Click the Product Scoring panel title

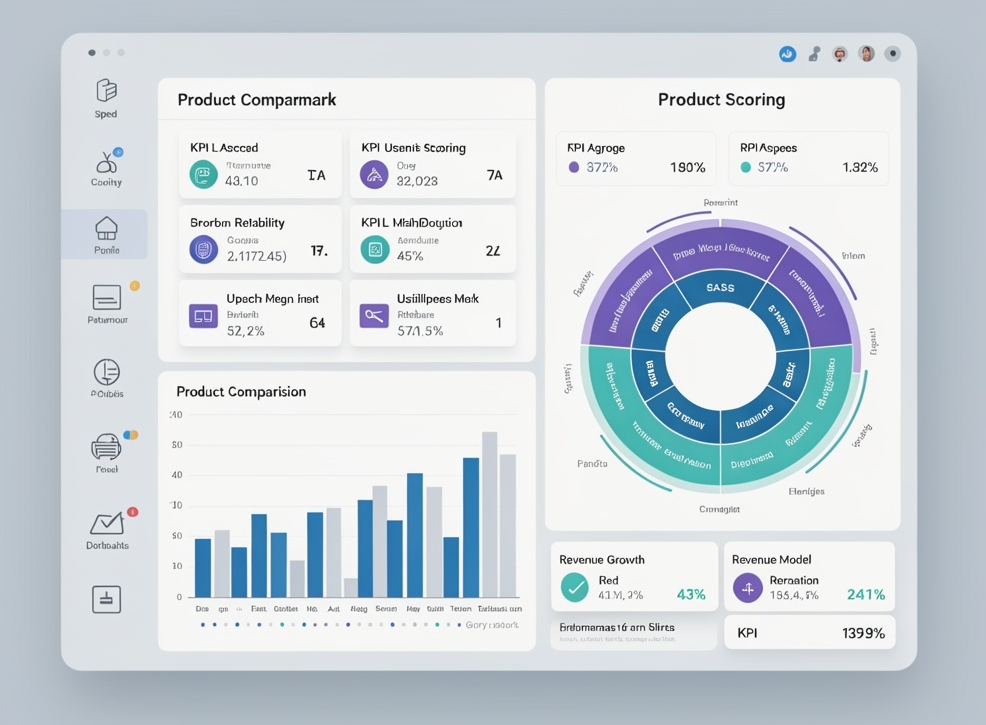(x=721, y=100)
